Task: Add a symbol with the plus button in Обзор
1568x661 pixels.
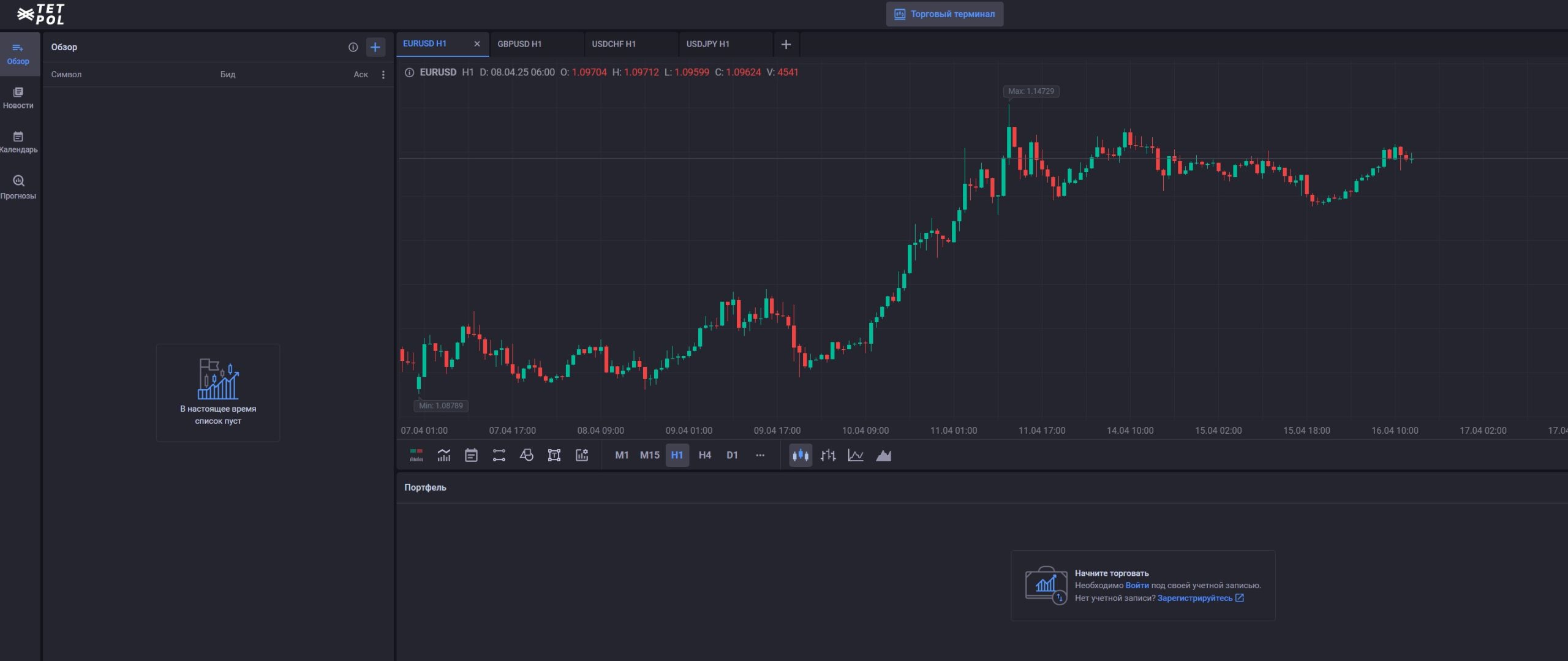Action: coord(375,47)
